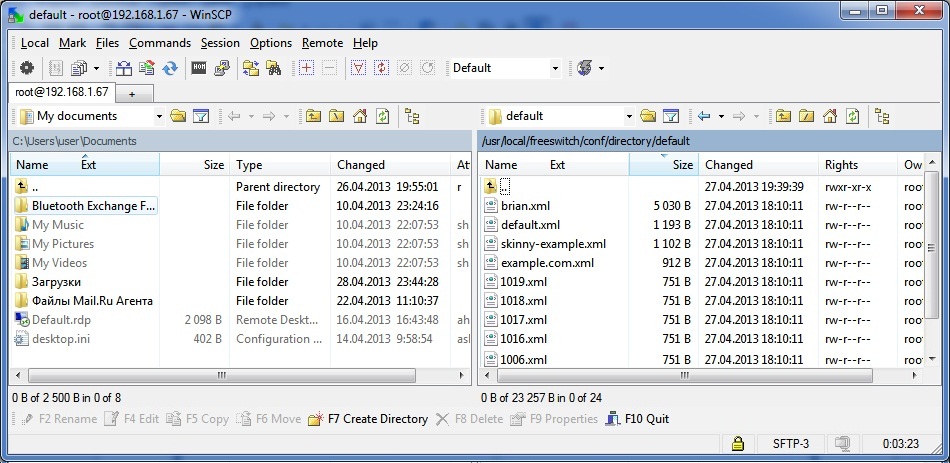The height and width of the screenshot is (463, 950).
Task: Select example.com.xml file
Action: coord(539,263)
